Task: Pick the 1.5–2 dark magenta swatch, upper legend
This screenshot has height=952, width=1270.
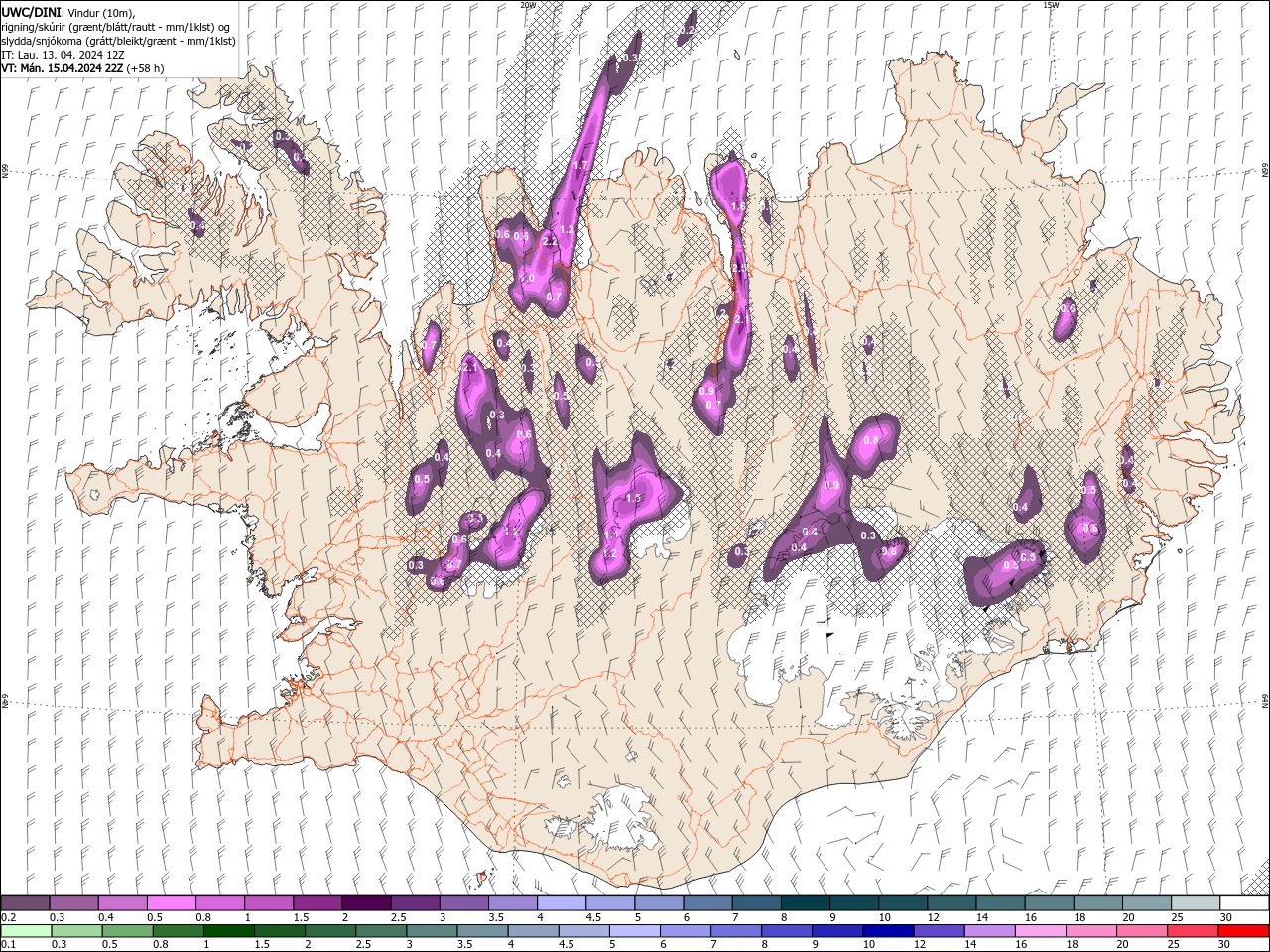Action: (317, 903)
